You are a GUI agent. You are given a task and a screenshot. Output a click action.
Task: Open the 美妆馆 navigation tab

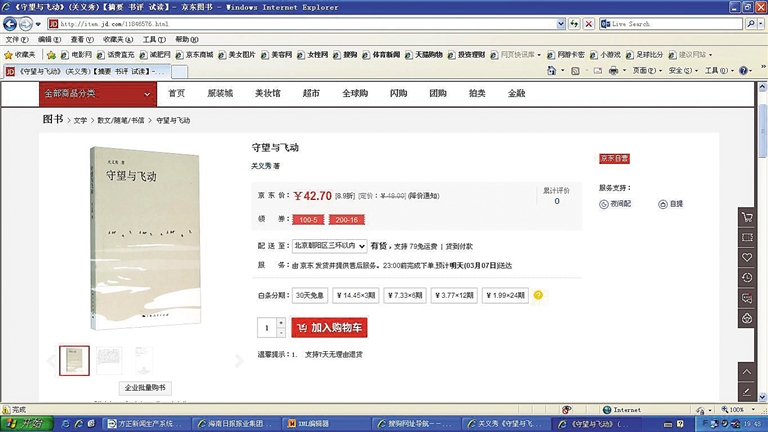[267, 94]
